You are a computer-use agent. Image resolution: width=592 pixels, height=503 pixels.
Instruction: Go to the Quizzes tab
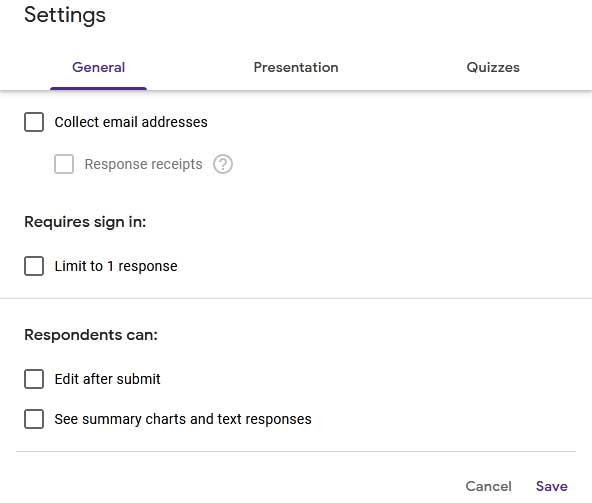point(493,67)
